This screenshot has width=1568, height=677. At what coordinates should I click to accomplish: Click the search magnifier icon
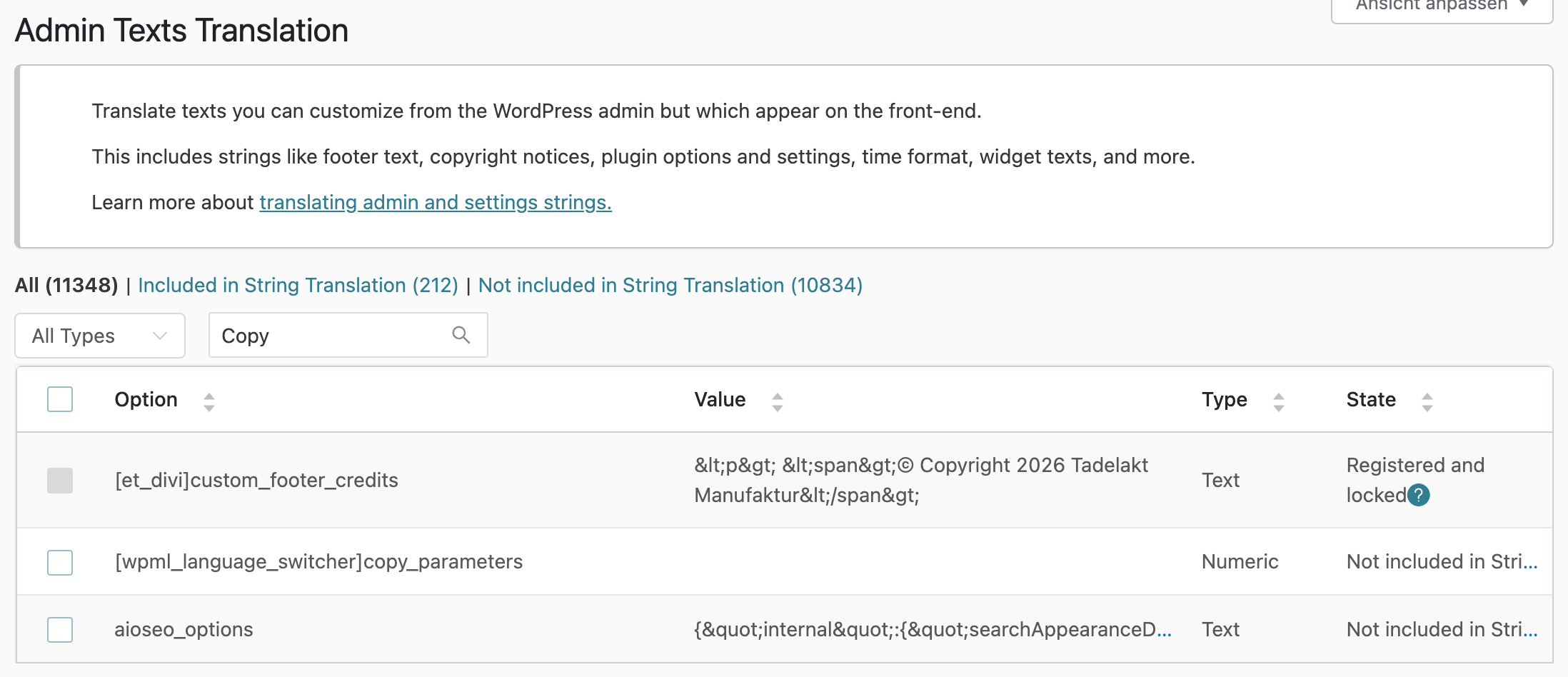[461, 335]
